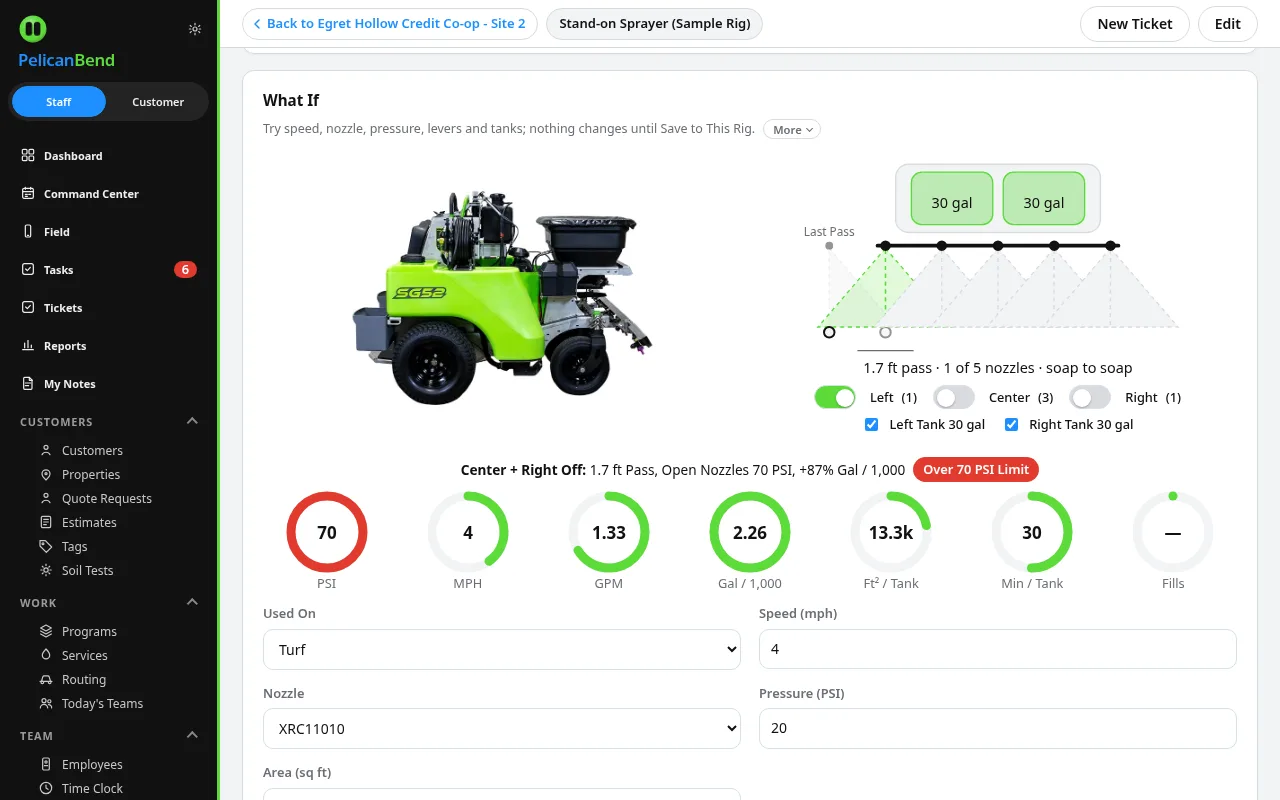1280x800 pixels.
Task: Select Stand-on Sprayer (Sample Rig) pill
Action: point(655,24)
